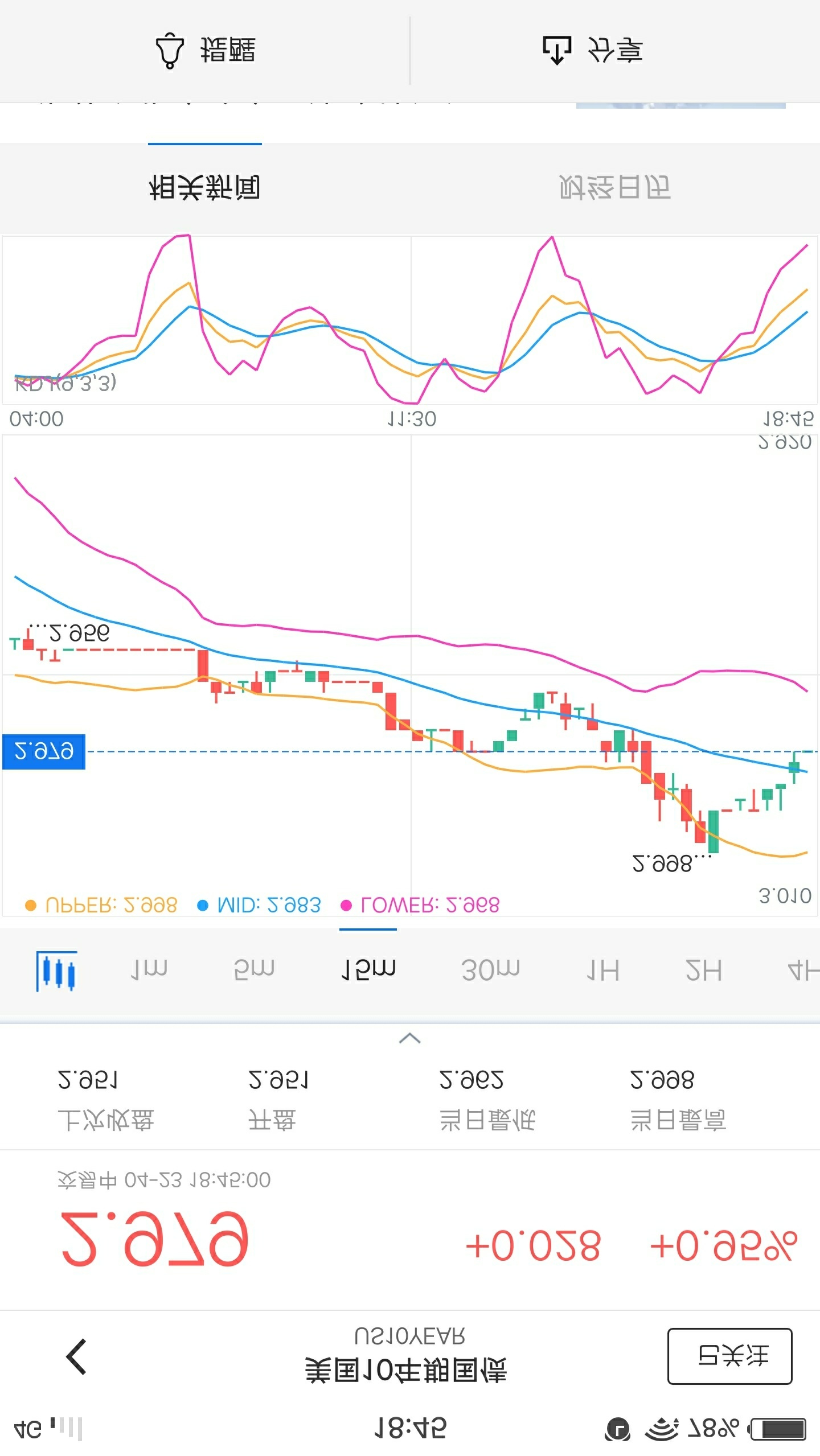Collapse the quote details chevron

click(x=410, y=1039)
